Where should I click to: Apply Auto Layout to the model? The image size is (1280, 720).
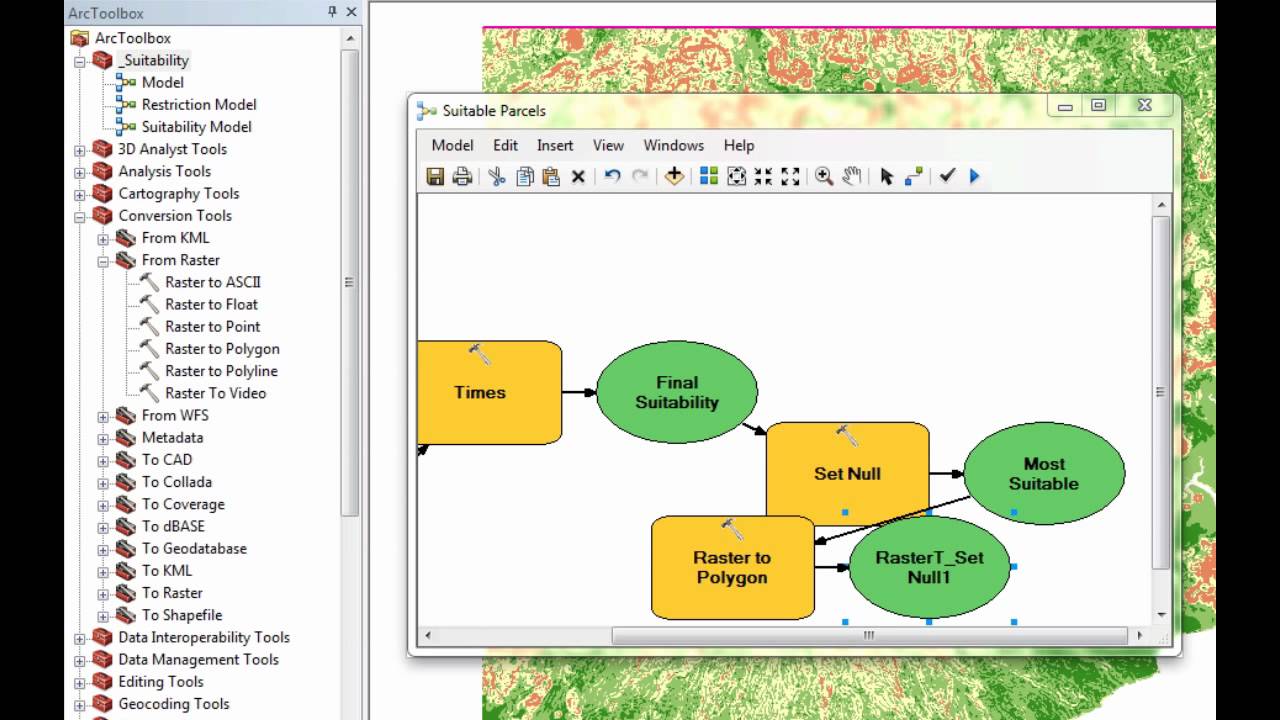[x=709, y=176]
